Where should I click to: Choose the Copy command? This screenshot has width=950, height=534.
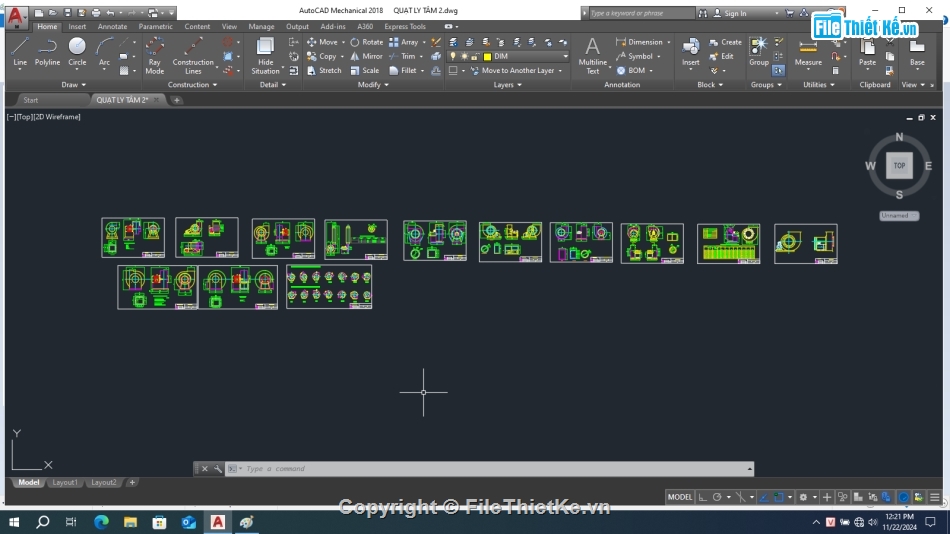point(322,56)
